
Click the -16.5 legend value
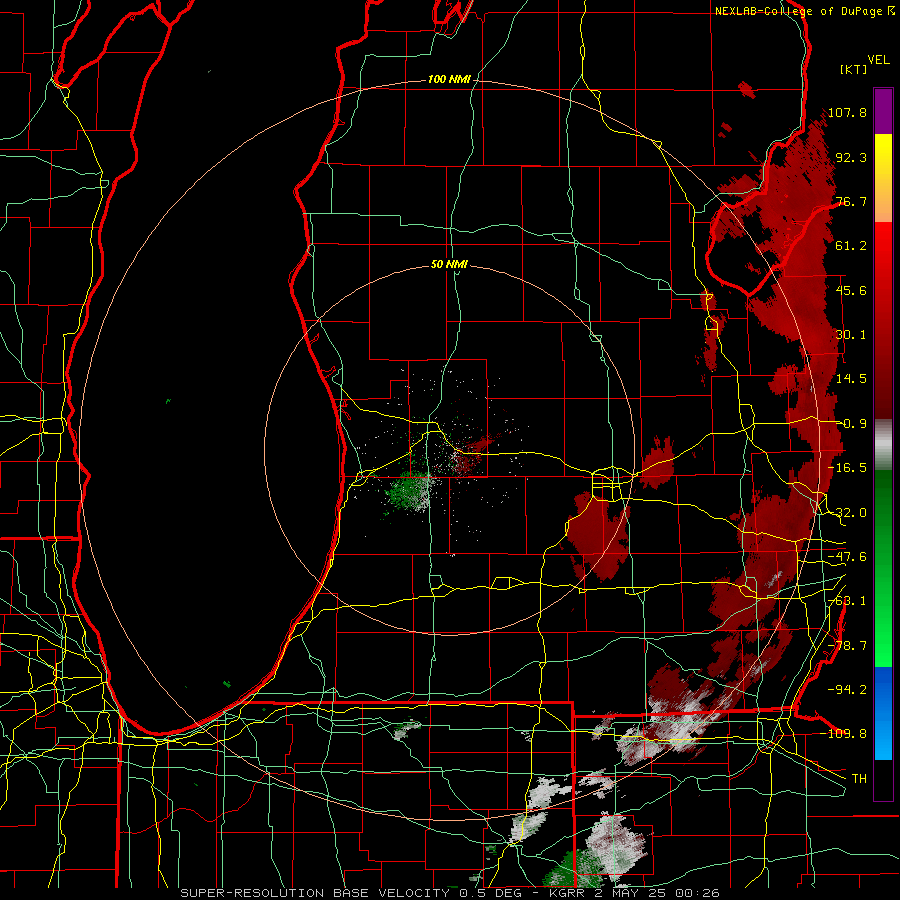847,468
